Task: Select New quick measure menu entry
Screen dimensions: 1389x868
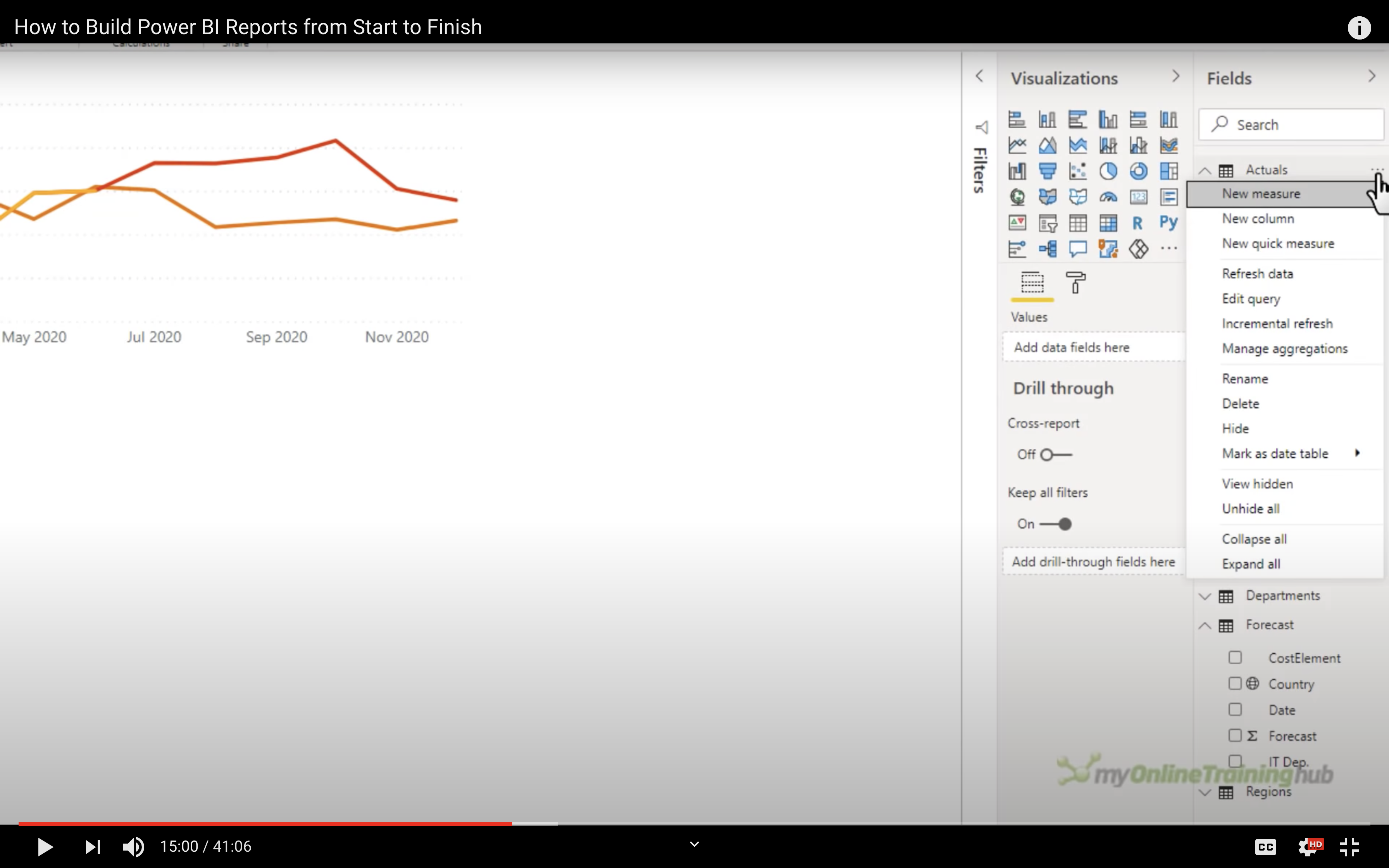Action: (1278, 243)
